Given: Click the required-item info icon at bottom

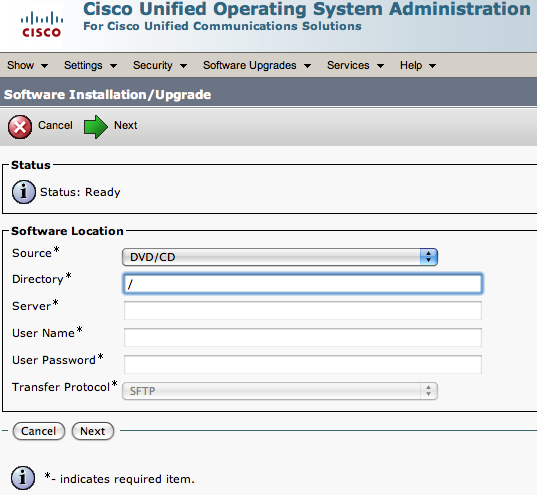Looking at the screenshot, I should click(x=23, y=478).
